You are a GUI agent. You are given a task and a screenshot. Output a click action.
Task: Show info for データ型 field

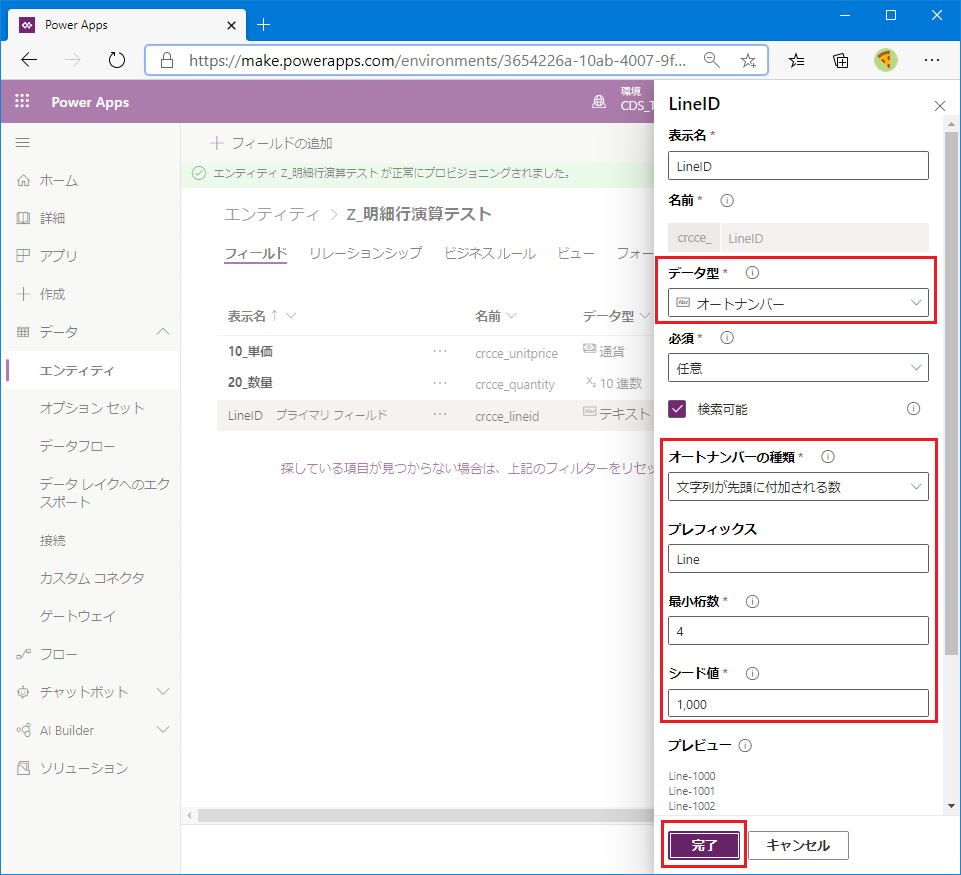click(x=752, y=273)
